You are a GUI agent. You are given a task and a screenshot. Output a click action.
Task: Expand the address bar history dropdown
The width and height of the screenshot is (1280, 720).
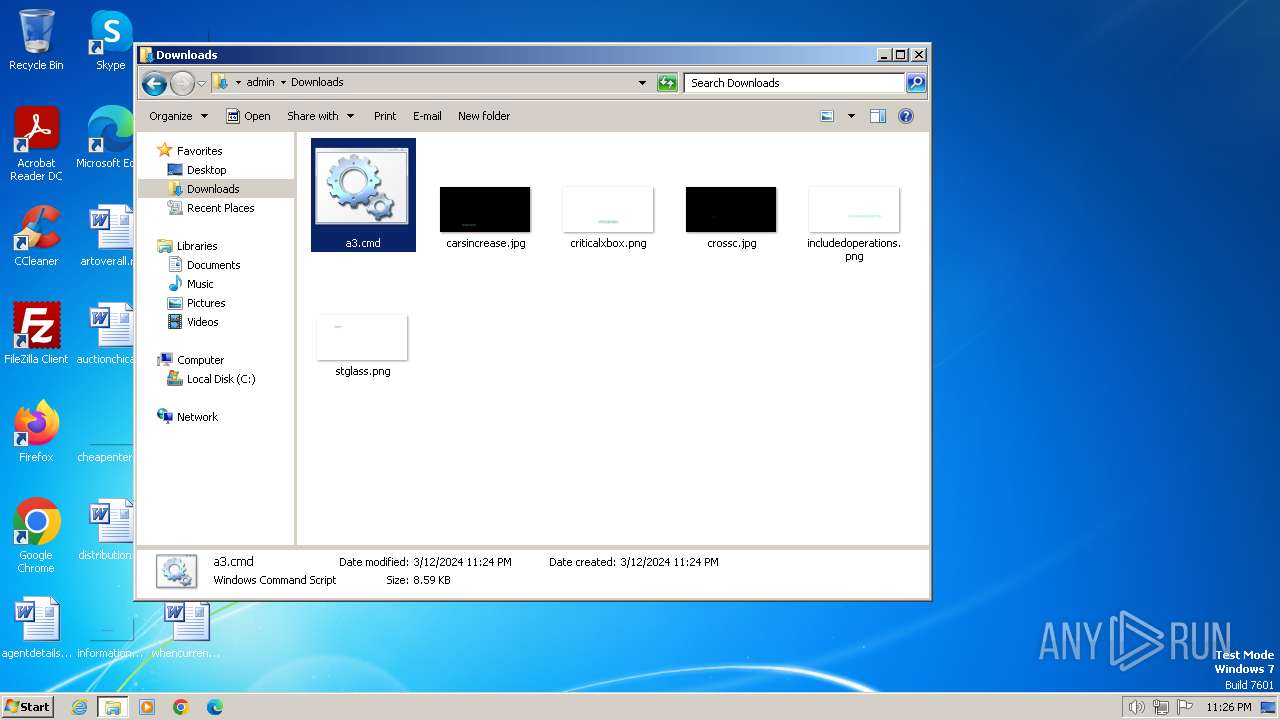coord(642,83)
